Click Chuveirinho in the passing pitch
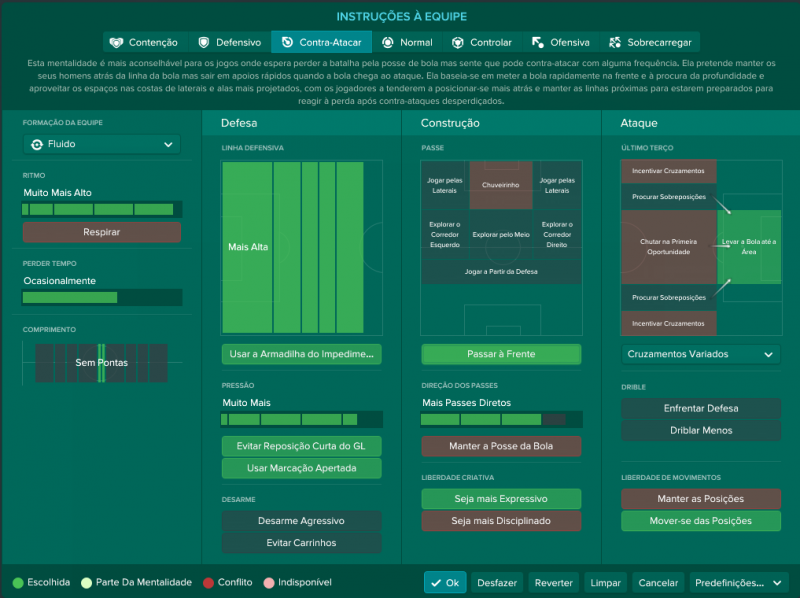 [x=500, y=185]
